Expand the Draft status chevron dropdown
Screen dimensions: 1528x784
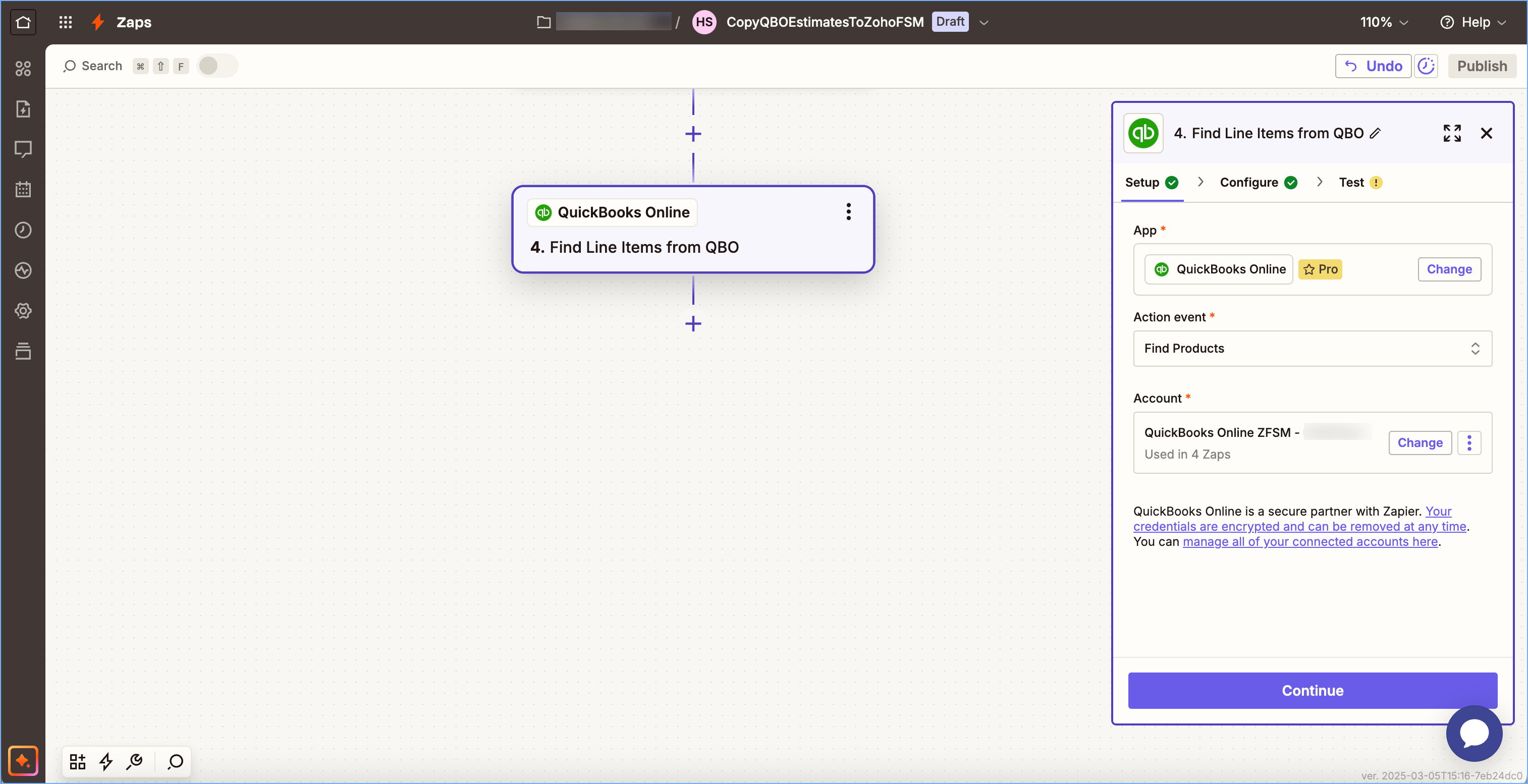point(984,23)
